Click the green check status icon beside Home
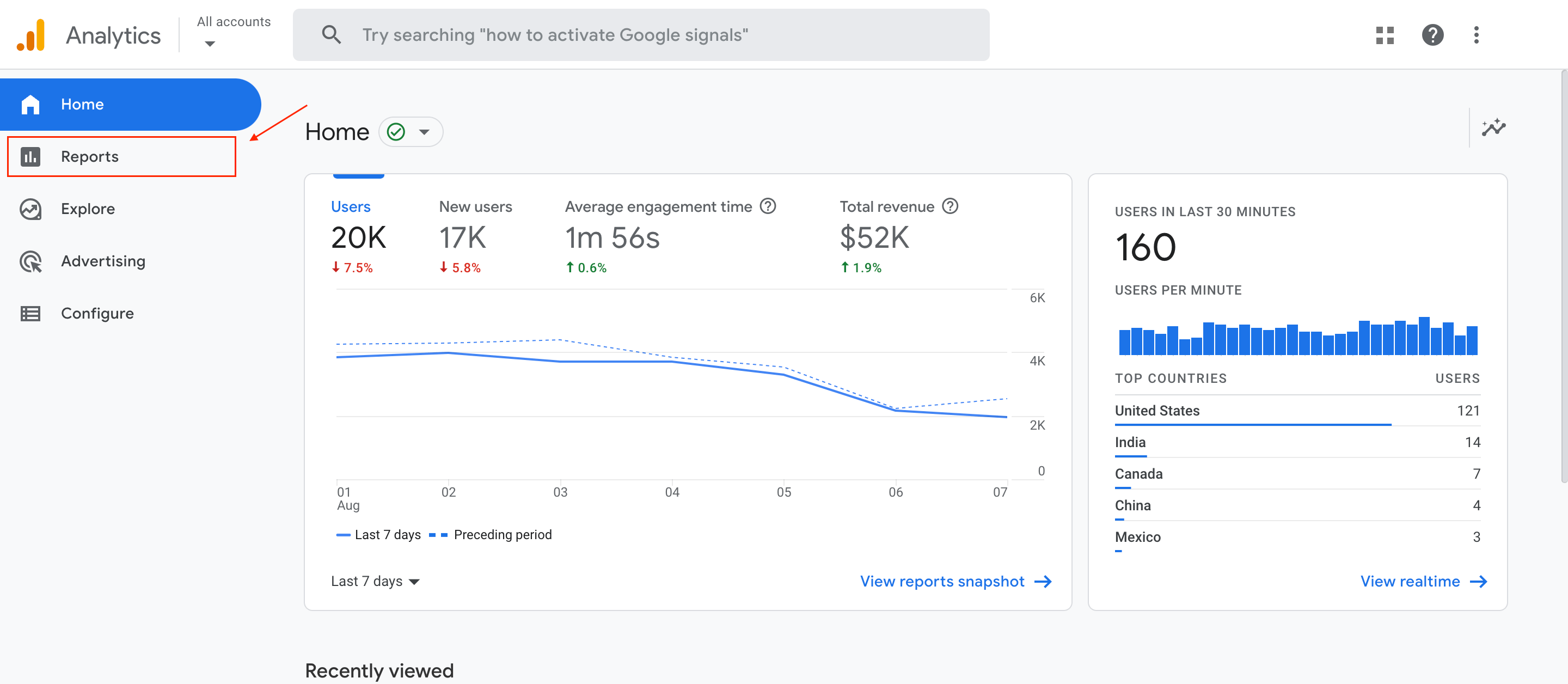The height and width of the screenshot is (684, 1568). click(396, 132)
